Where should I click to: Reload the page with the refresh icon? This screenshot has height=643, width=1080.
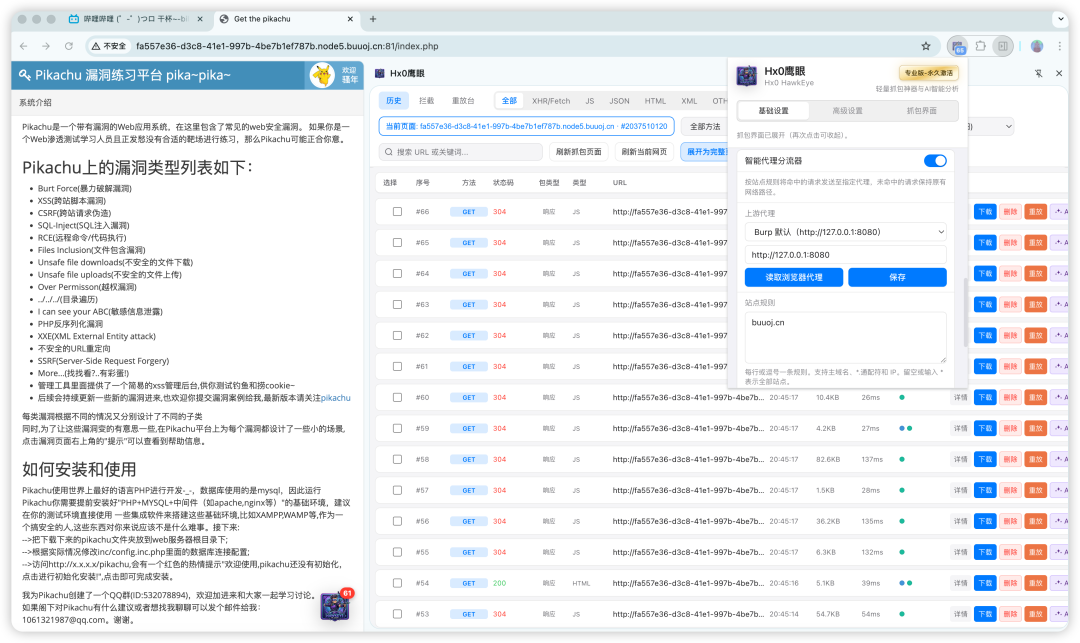pos(69,46)
